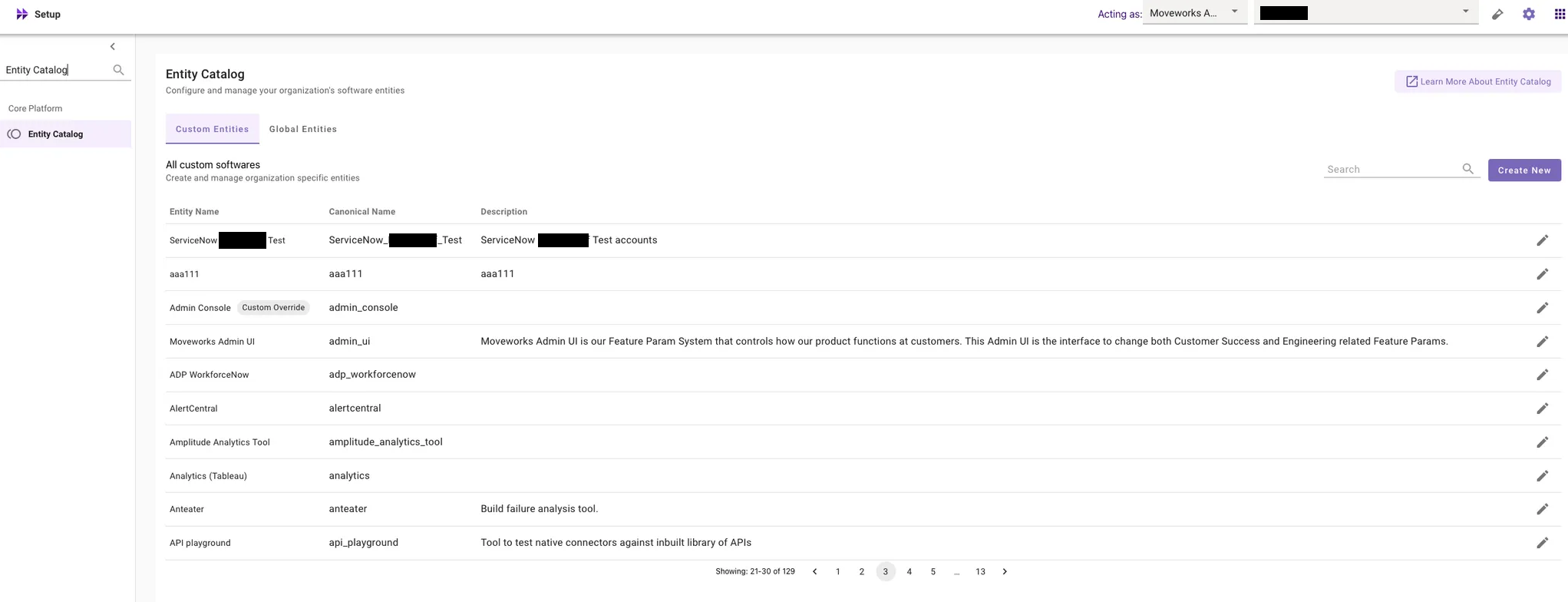Edit the ADP WorkforceNow entity row
Image resolution: width=1568 pixels, height=602 pixels.
(1543, 375)
